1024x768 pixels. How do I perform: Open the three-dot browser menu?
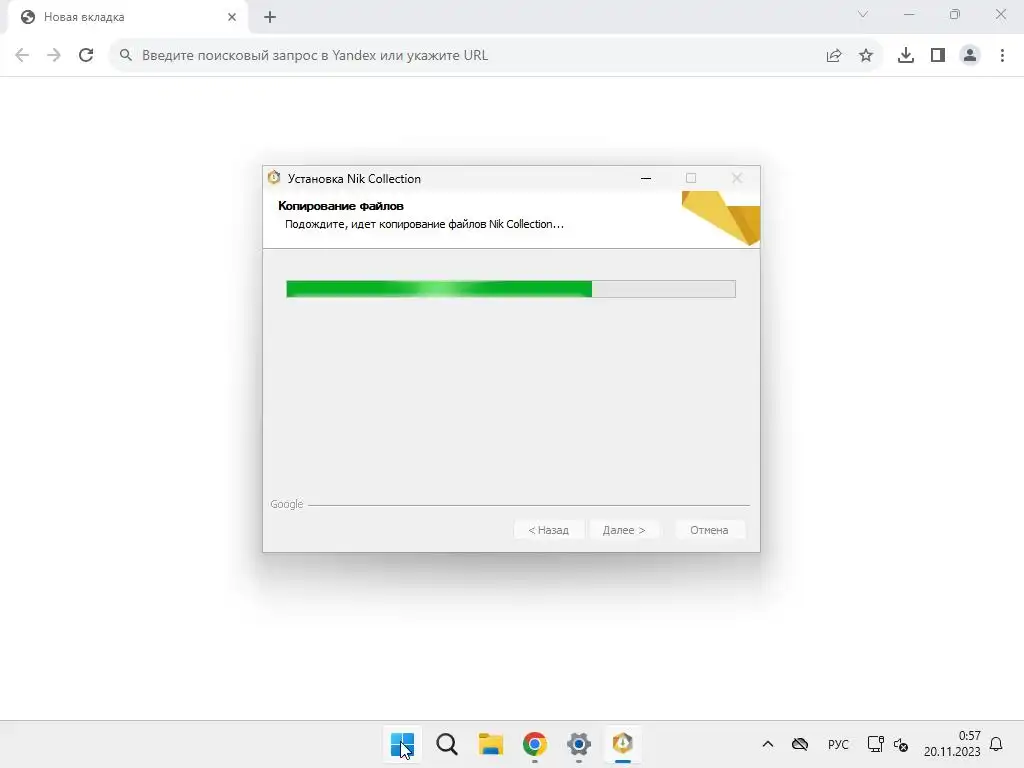pyautogui.click(x=1002, y=56)
